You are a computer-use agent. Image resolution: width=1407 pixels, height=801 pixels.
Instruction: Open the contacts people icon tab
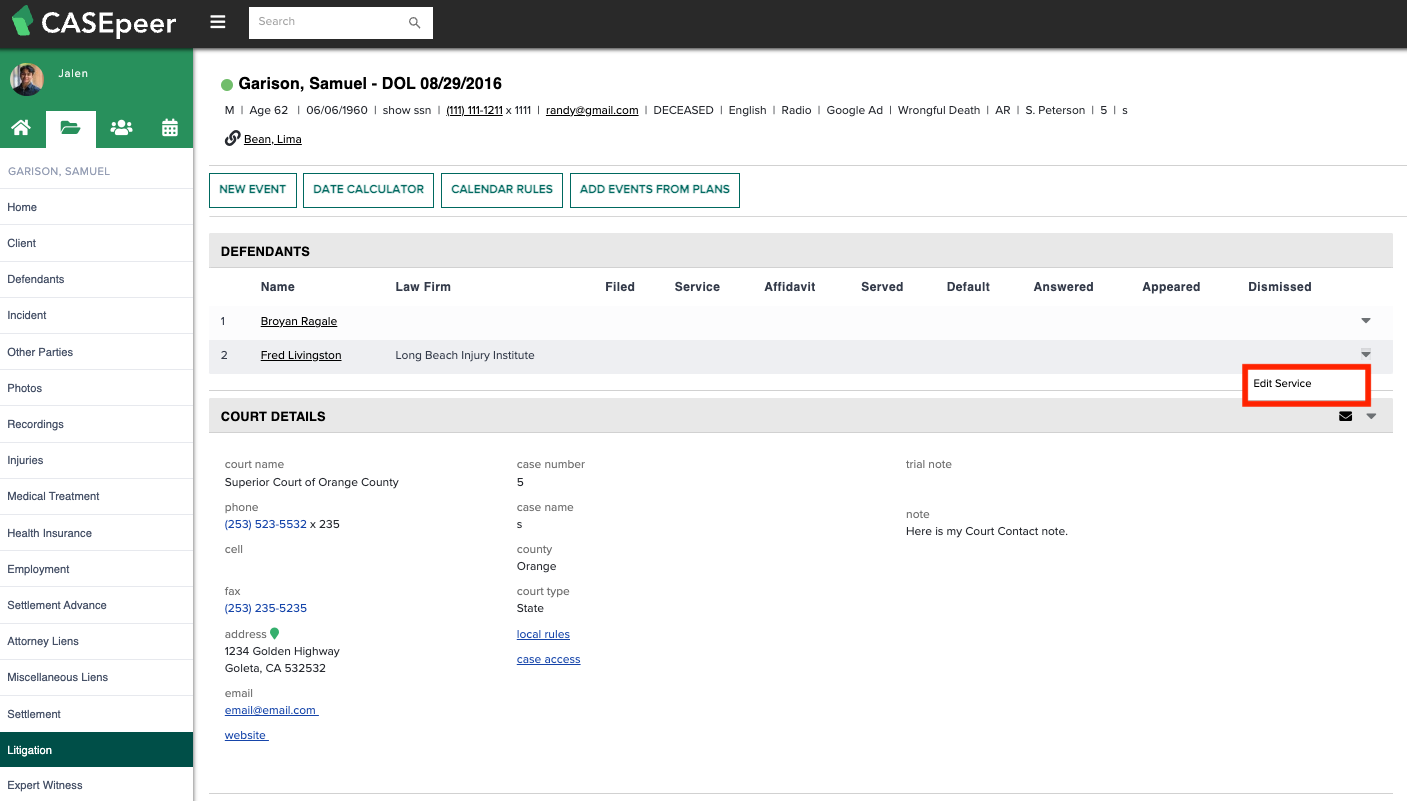click(121, 128)
